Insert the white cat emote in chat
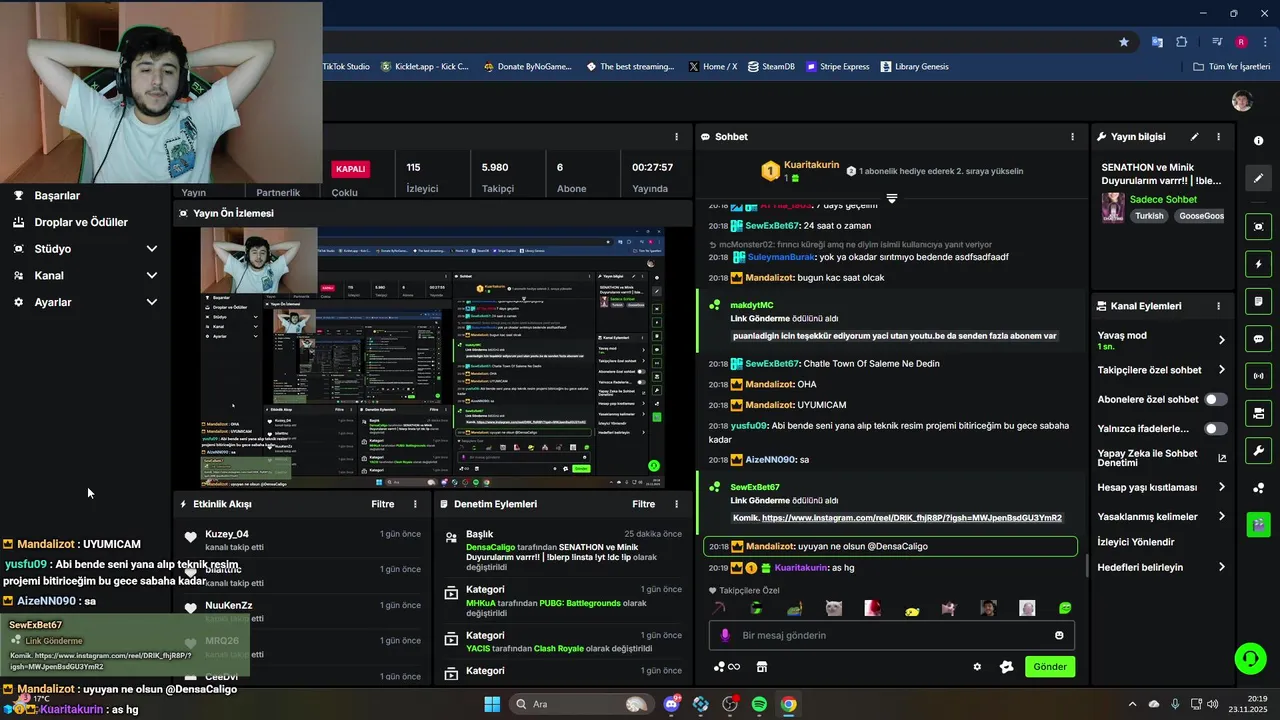The width and height of the screenshot is (1280, 720). coord(833,608)
